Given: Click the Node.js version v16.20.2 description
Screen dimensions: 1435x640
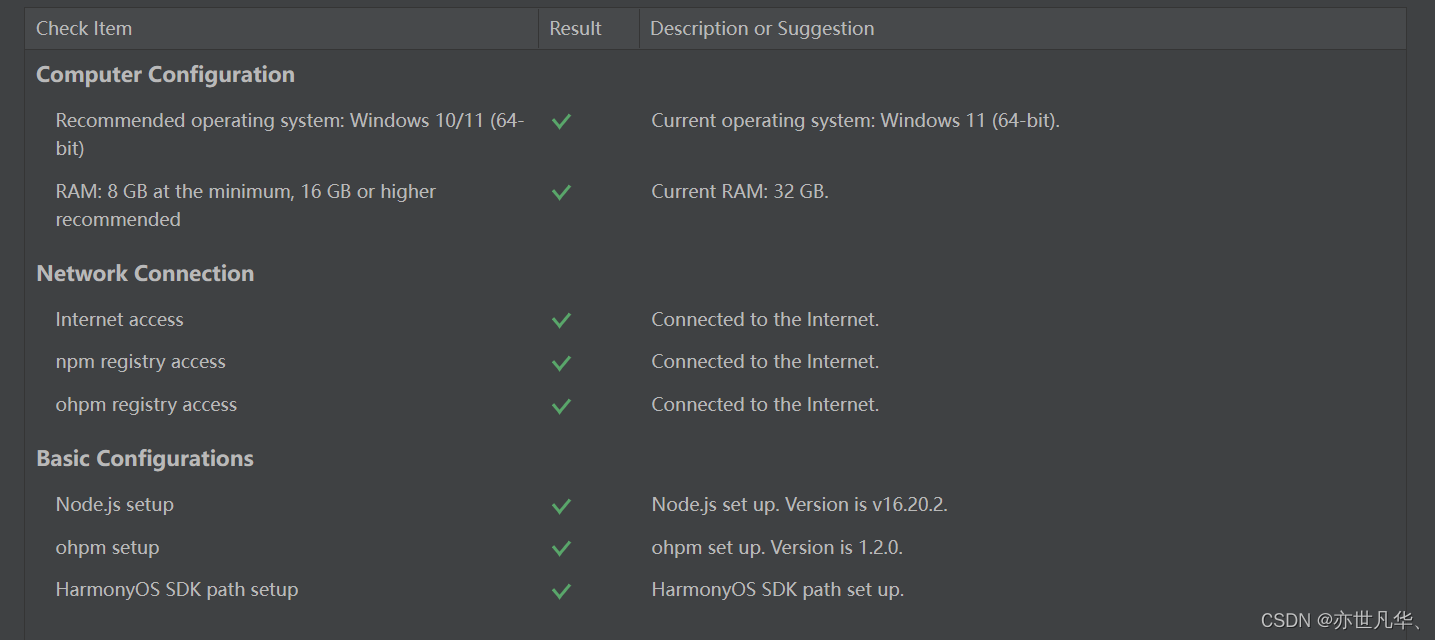Looking at the screenshot, I should click(800, 505).
